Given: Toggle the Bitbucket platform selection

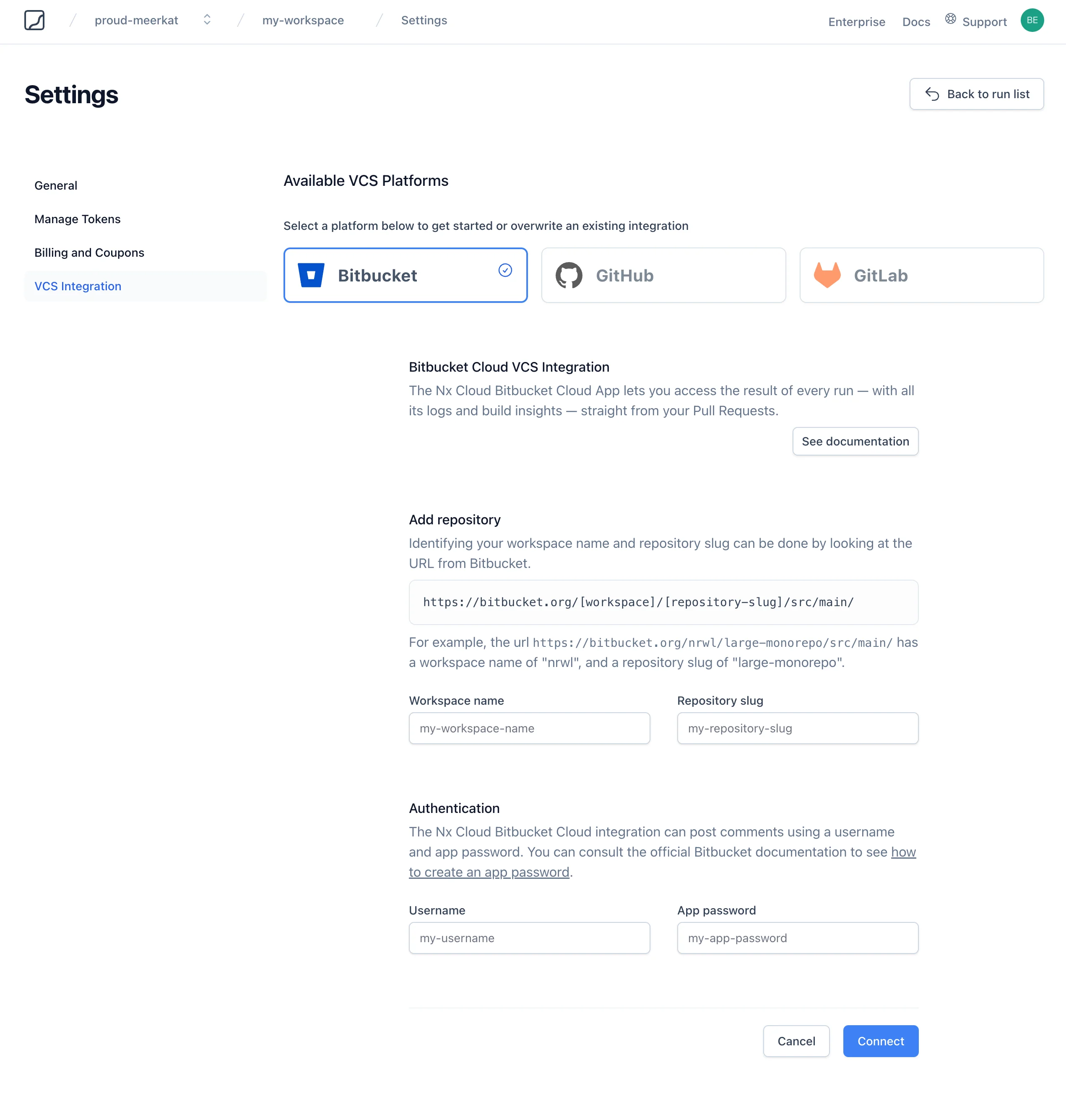Looking at the screenshot, I should [x=405, y=275].
